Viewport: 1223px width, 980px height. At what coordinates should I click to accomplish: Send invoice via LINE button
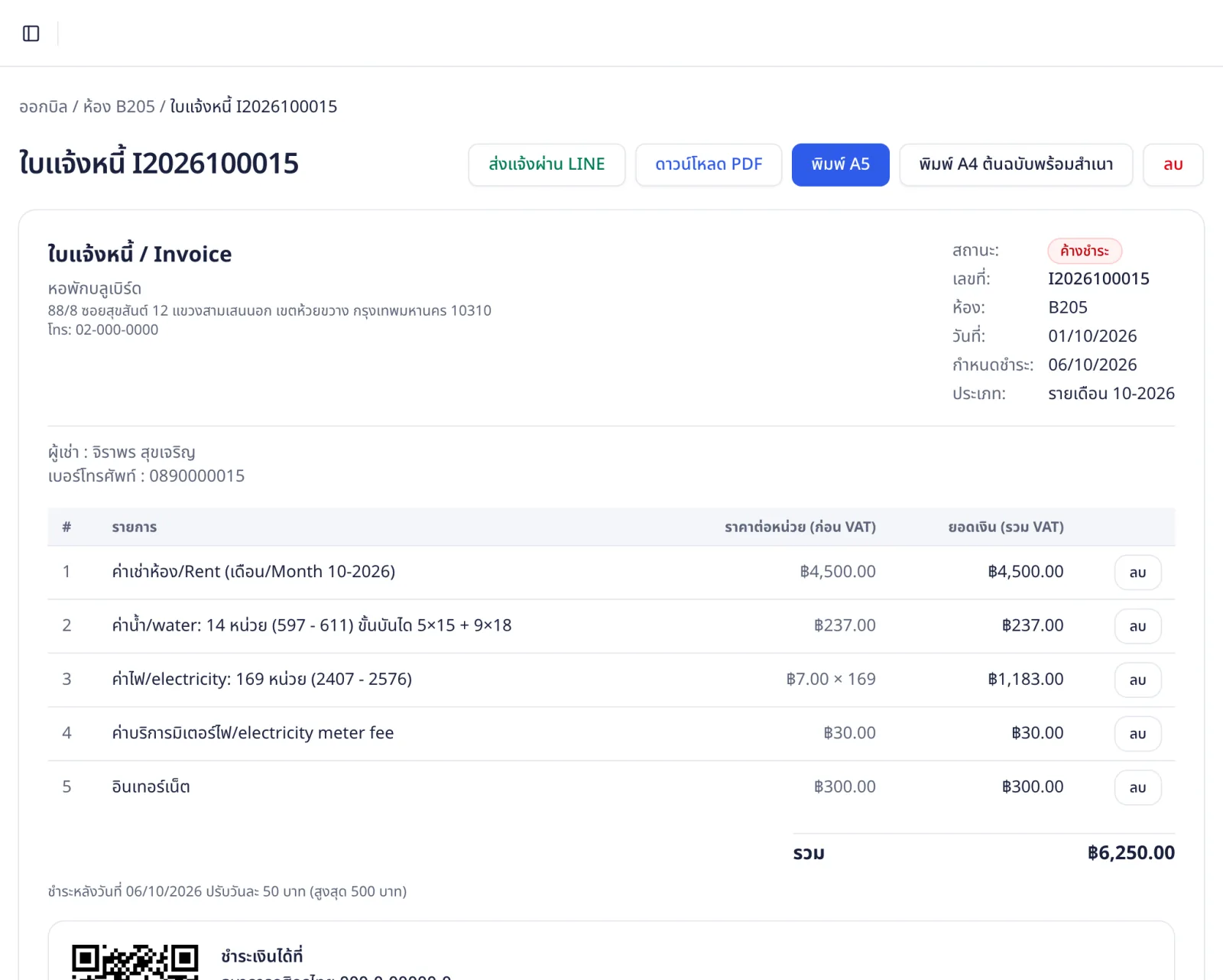[547, 164]
